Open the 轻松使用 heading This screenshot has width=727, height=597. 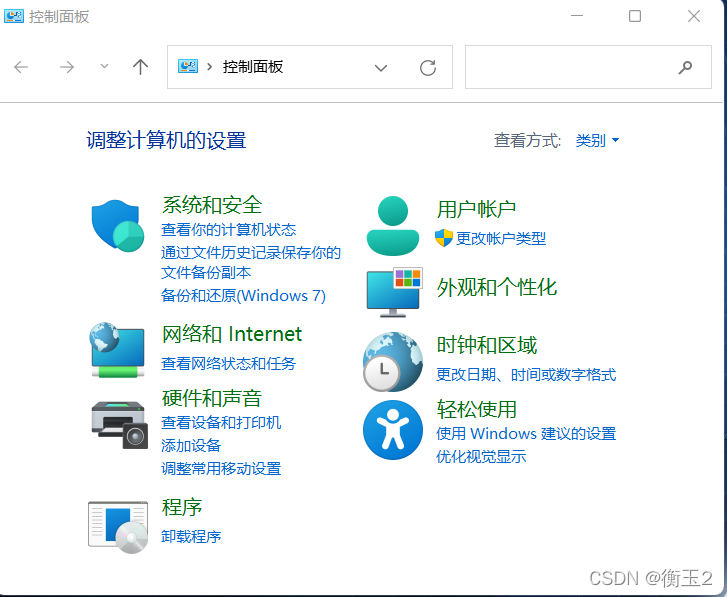(476, 409)
